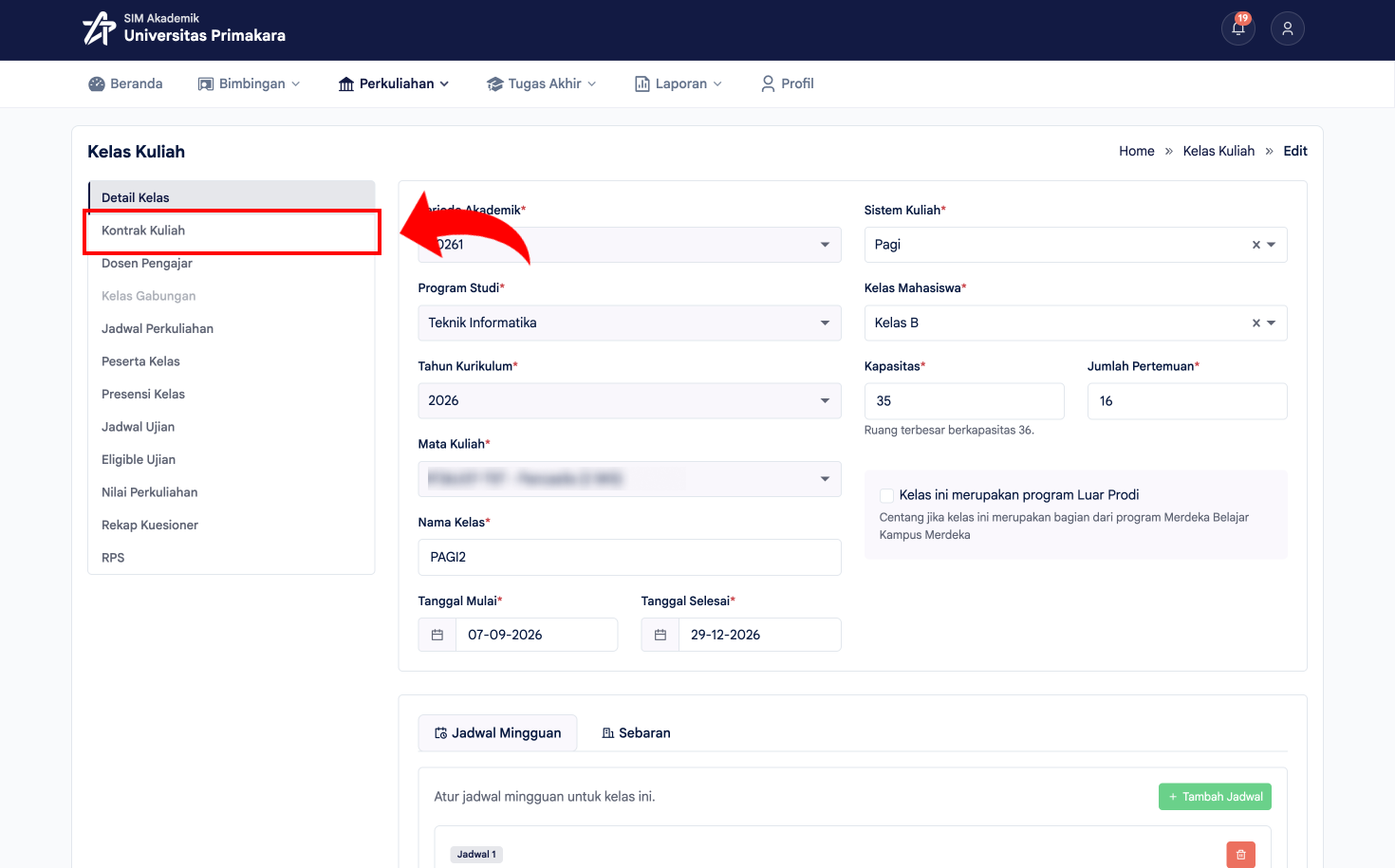Switch to the Jadwal Mingguan tab
The image size is (1395, 868).
point(497,733)
